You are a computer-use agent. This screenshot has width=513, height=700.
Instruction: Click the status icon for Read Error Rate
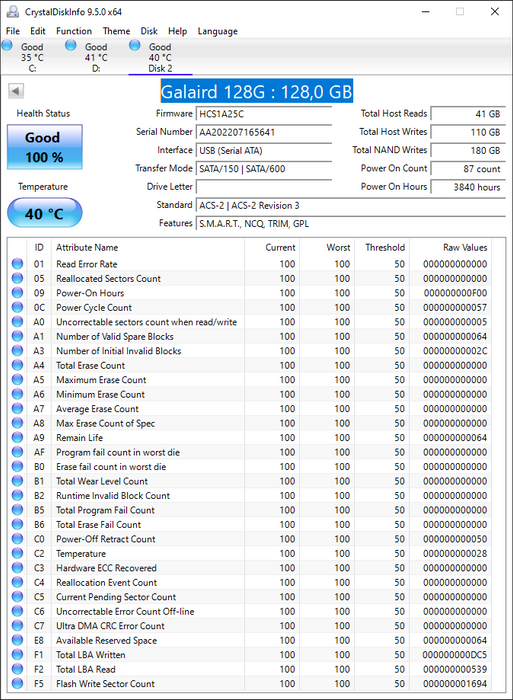point(17,264)
